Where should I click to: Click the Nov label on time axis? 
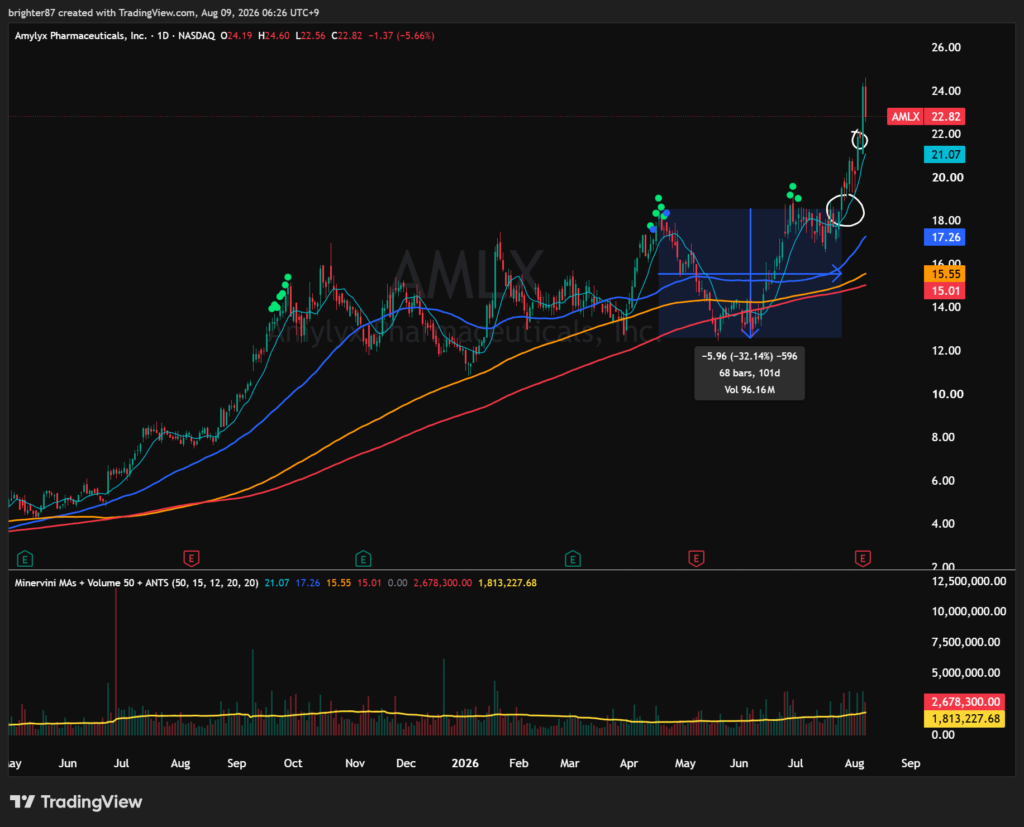click(x=355, y=763)
